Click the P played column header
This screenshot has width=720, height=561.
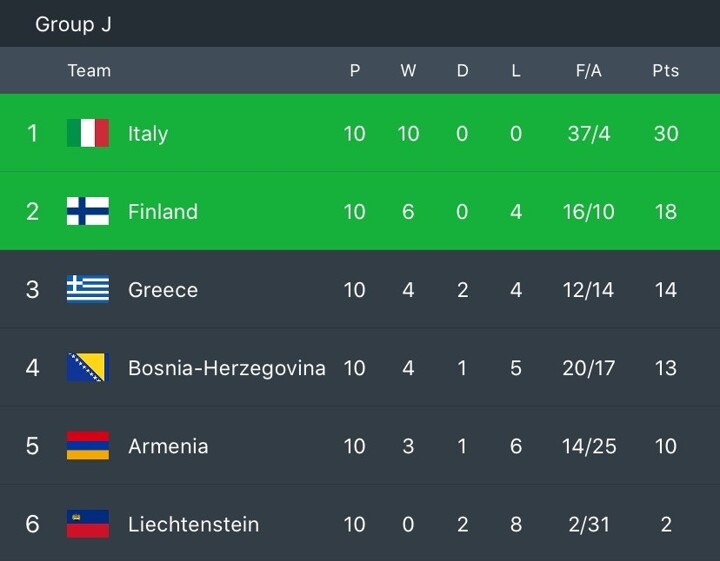pyautogui.click(x=354, y=70)
